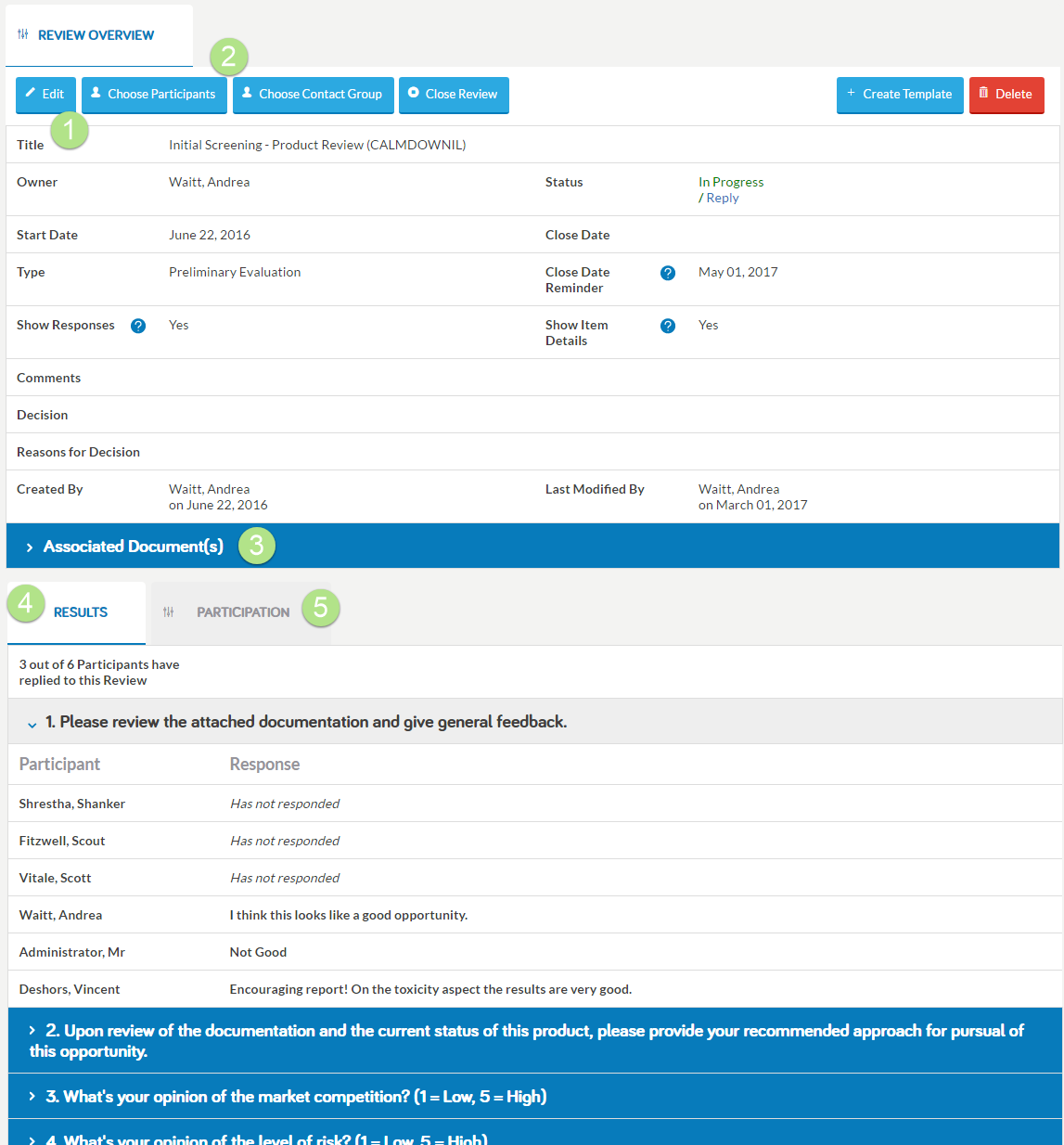The image size is (1064, 1145).
Task: Click the person icon on Choose Participants
Action: tap(96, 93)
